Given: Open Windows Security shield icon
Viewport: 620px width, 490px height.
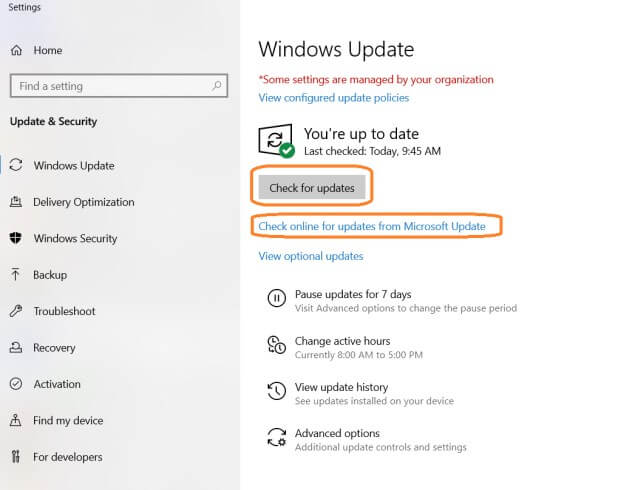Looking at the screenshot, I should 16,238.
